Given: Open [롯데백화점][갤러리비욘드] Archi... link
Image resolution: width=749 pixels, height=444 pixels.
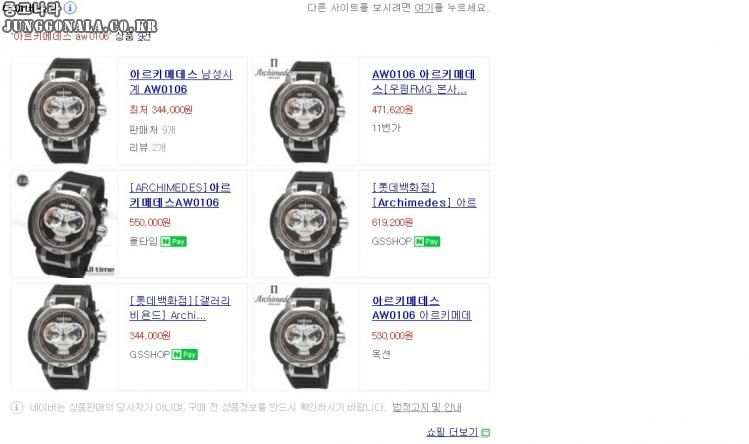Looking at the screenshot, I should 180,308.
